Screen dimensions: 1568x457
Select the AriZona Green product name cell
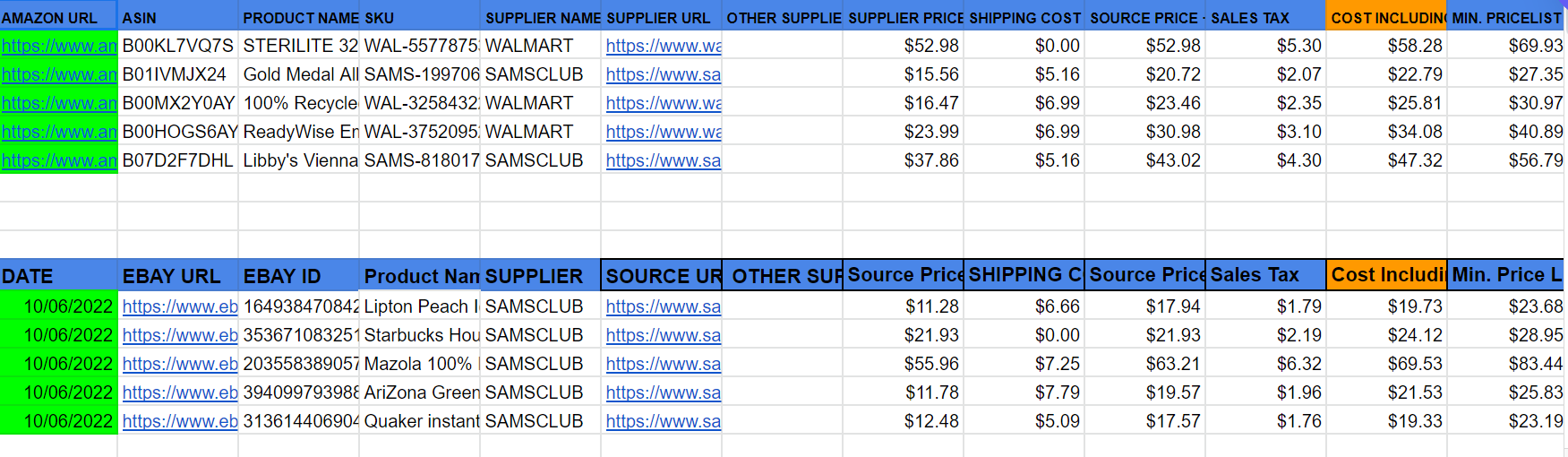[421, 392]
